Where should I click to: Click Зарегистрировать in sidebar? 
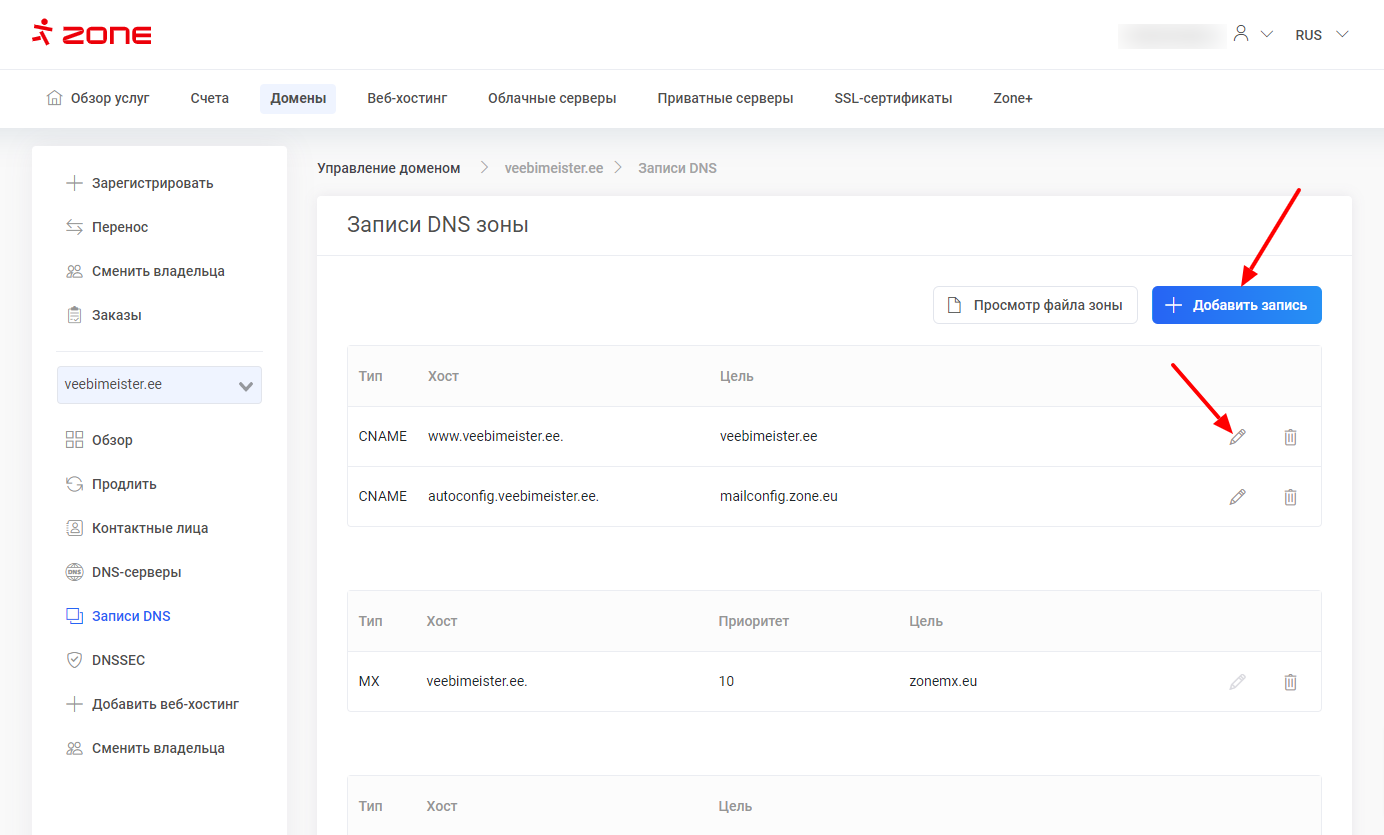point(152,183)
